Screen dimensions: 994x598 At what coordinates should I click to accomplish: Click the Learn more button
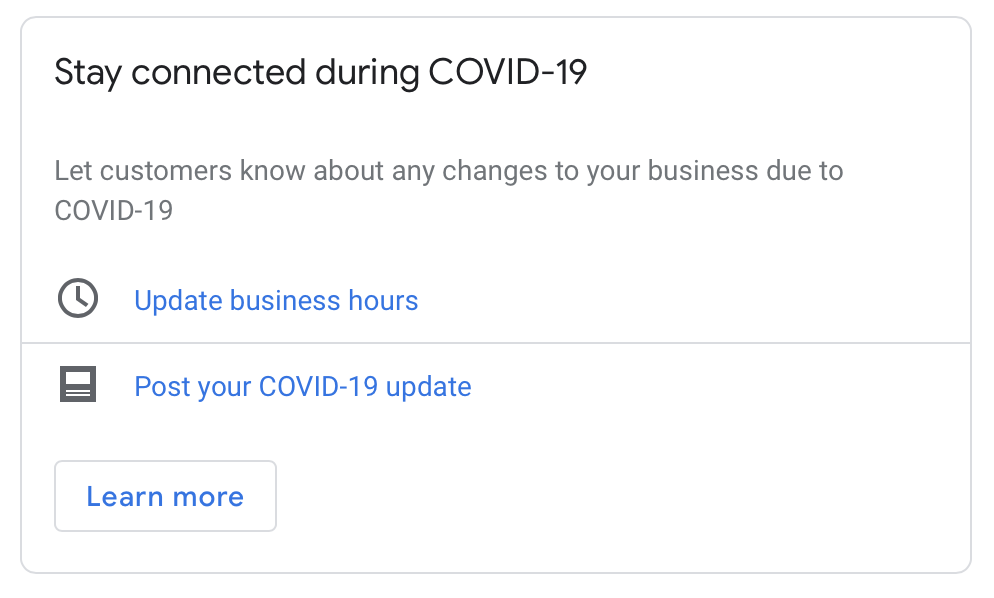coord(165,496)
